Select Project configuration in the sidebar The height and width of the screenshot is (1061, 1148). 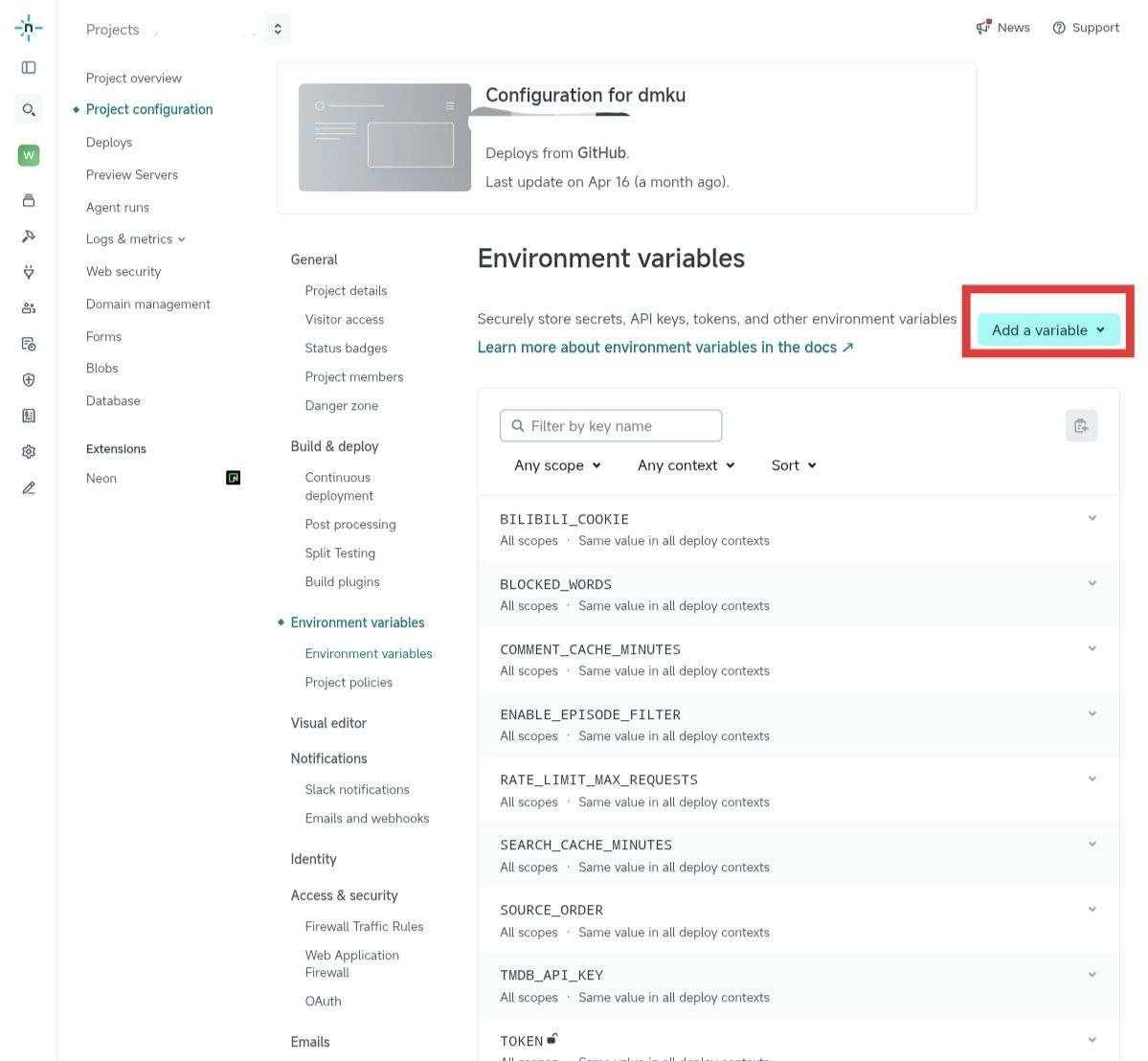pyautogui.click(x=149, y=109)
